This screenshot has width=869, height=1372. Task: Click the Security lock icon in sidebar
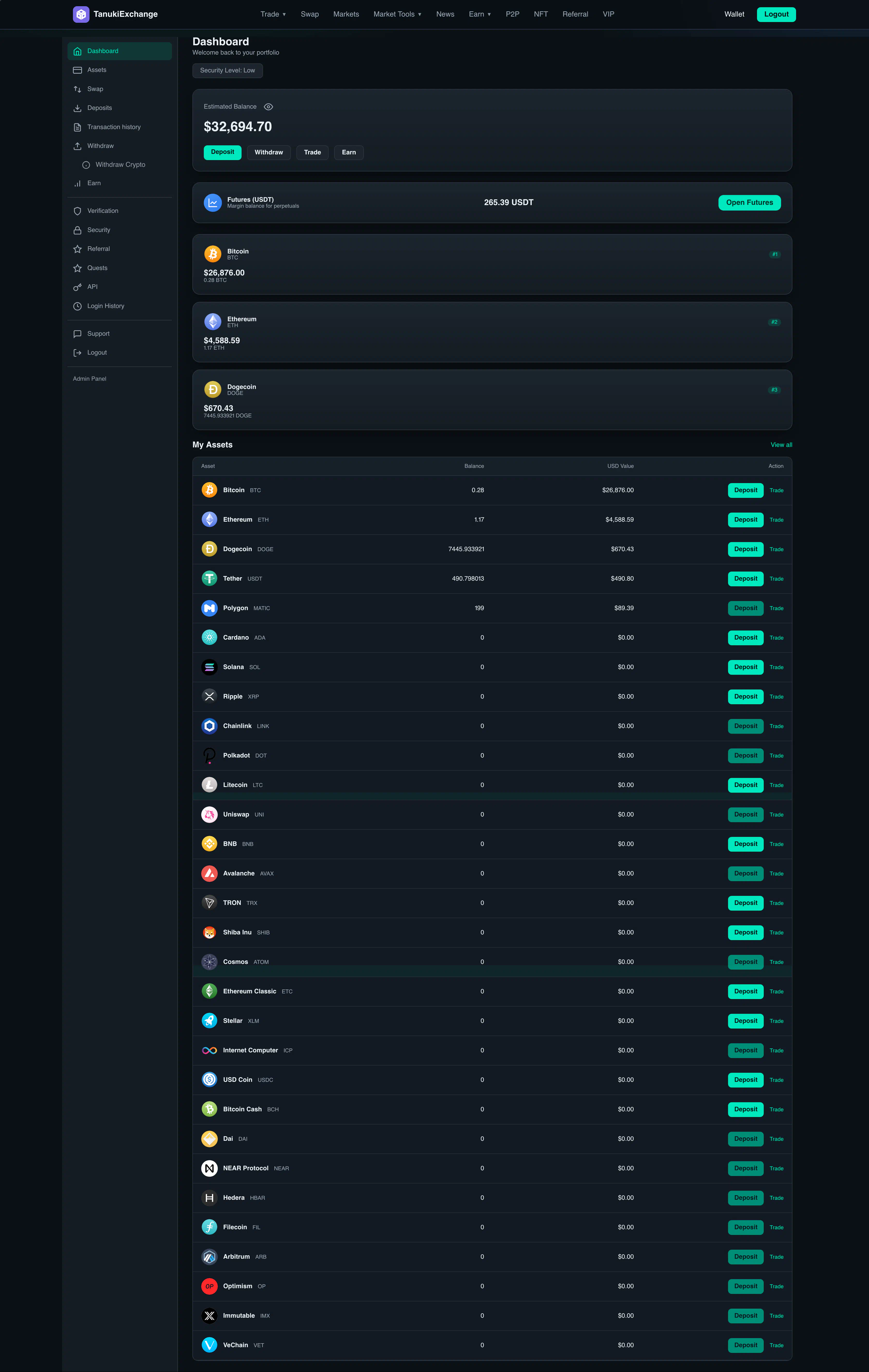(x=78, y=230)
